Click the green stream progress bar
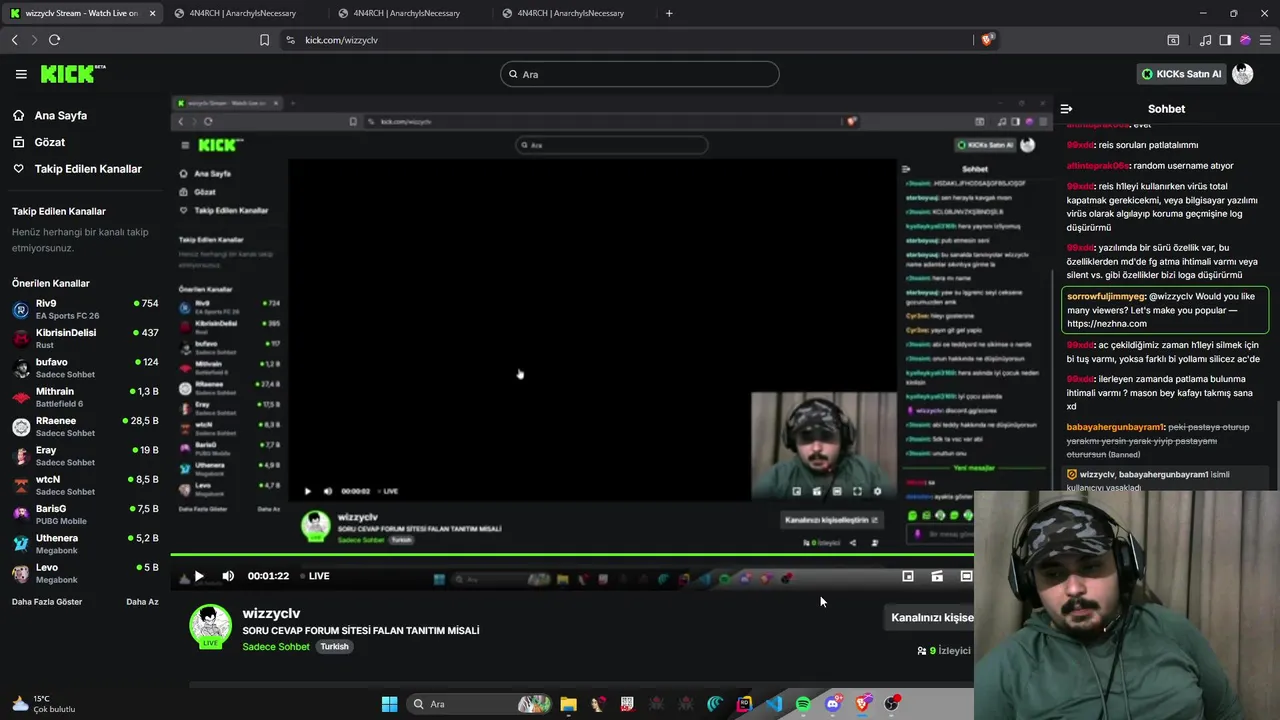The image size is (1280, 720). (x=572, y=554)
